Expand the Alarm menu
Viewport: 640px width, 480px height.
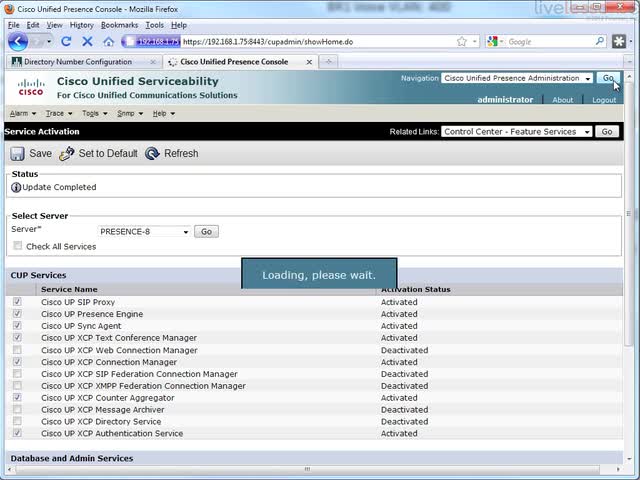pyautogui.click(x=23, y=113)
